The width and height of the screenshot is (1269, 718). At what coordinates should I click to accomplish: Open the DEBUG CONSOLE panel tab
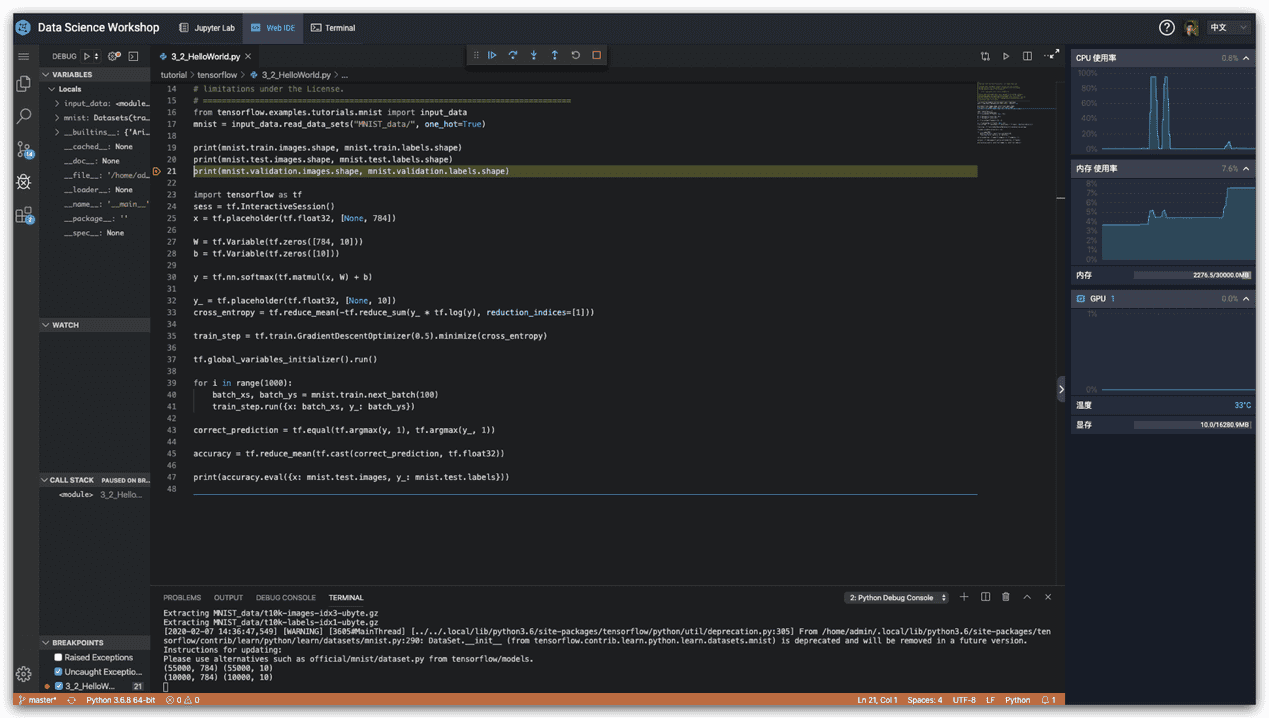285,598
